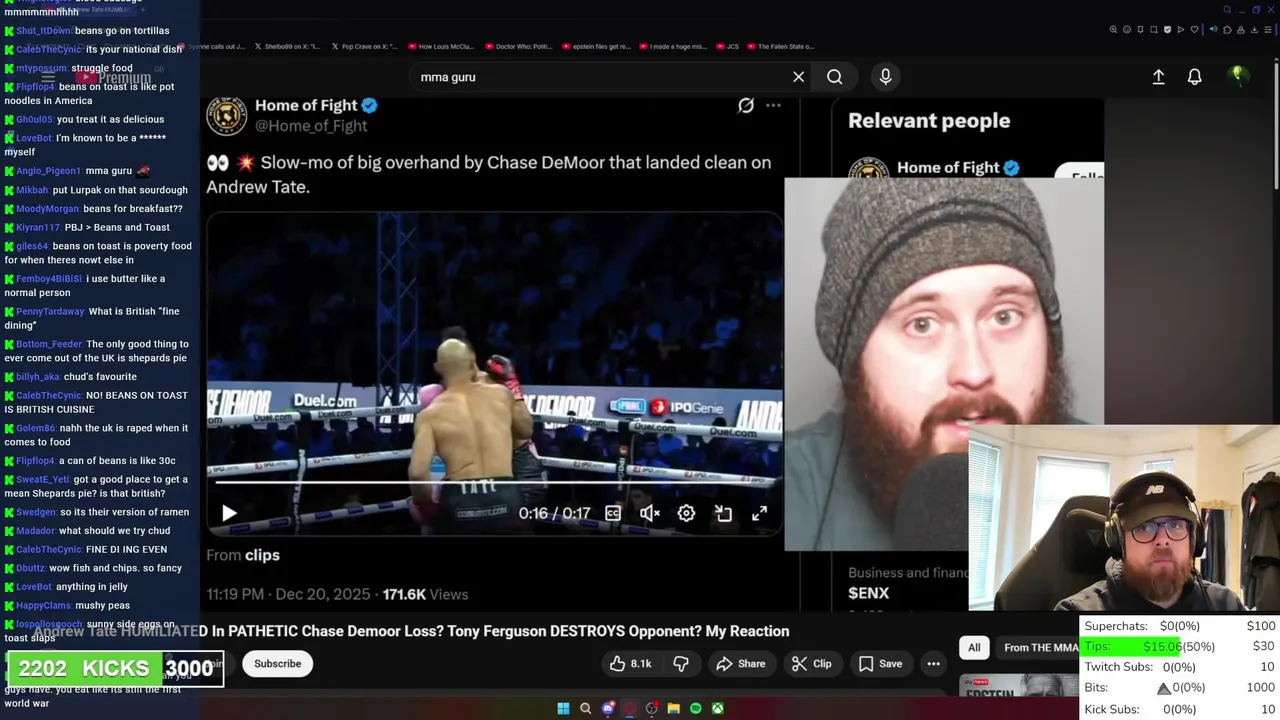Subscribe to the channel
This screenshot has height=720, width=1280.
tap(277, 663)
